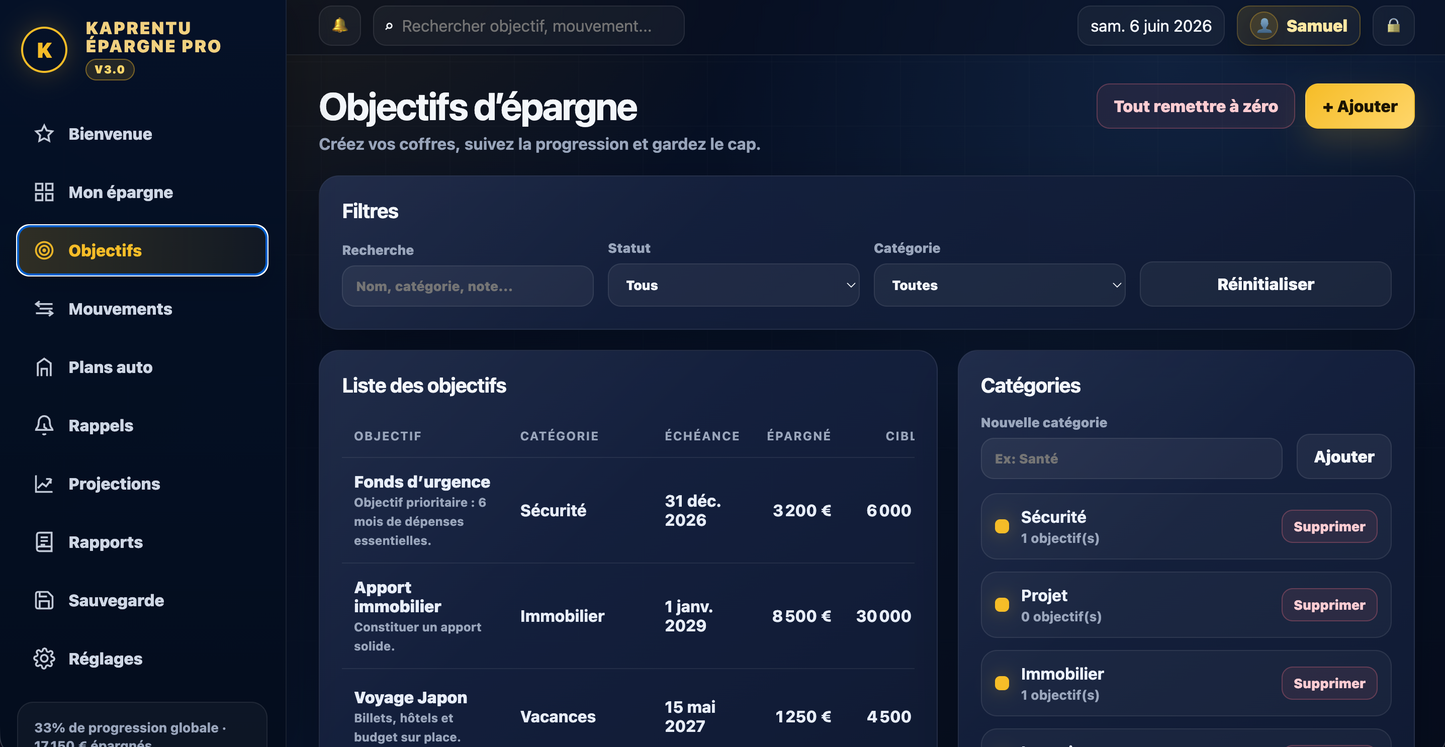Viewport: 1445px width, 747px height.
Task: Delete the Sécurité category
Action: 1330,527
